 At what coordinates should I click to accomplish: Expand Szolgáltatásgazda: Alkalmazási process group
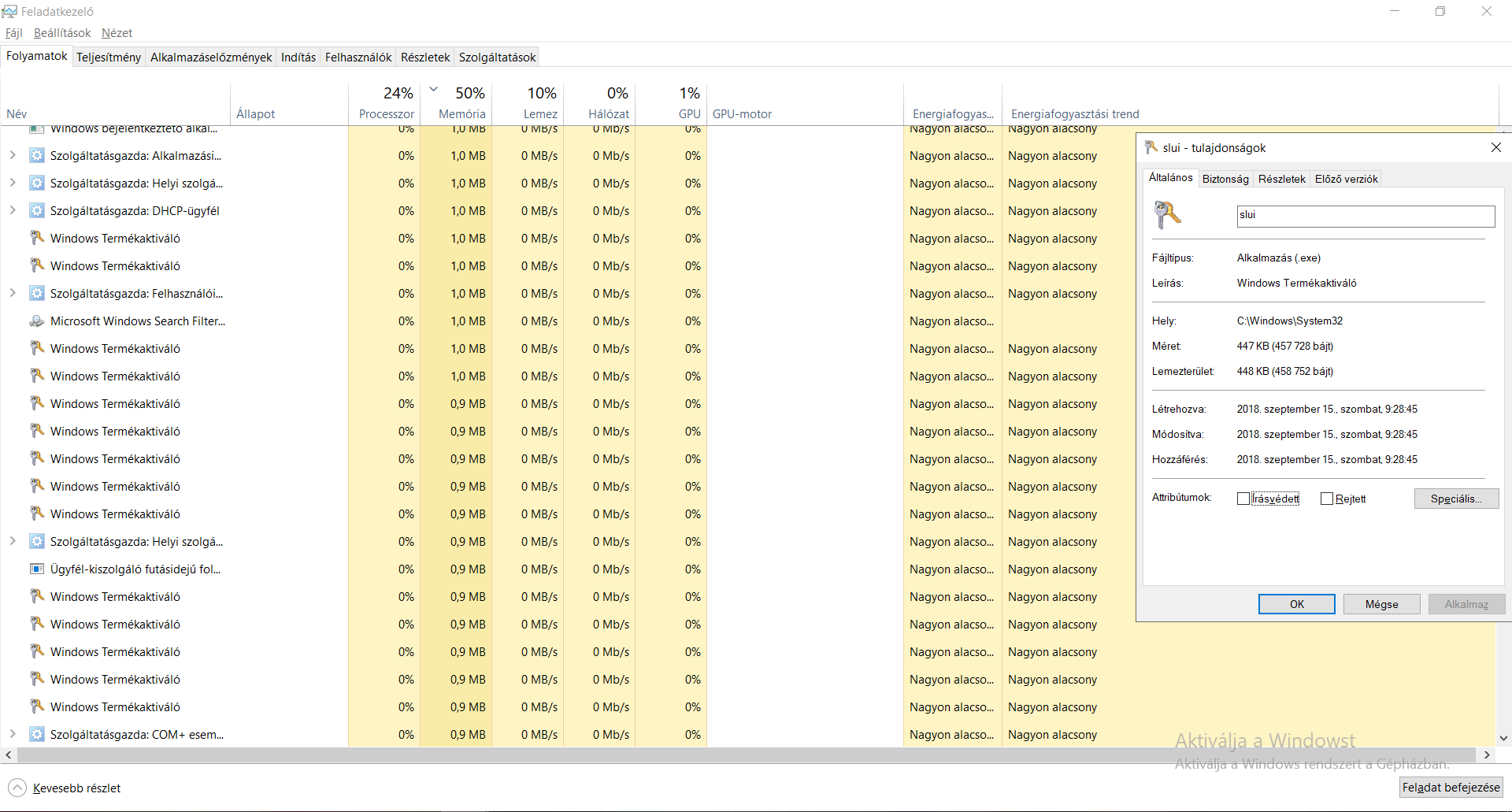pos(13,156)
